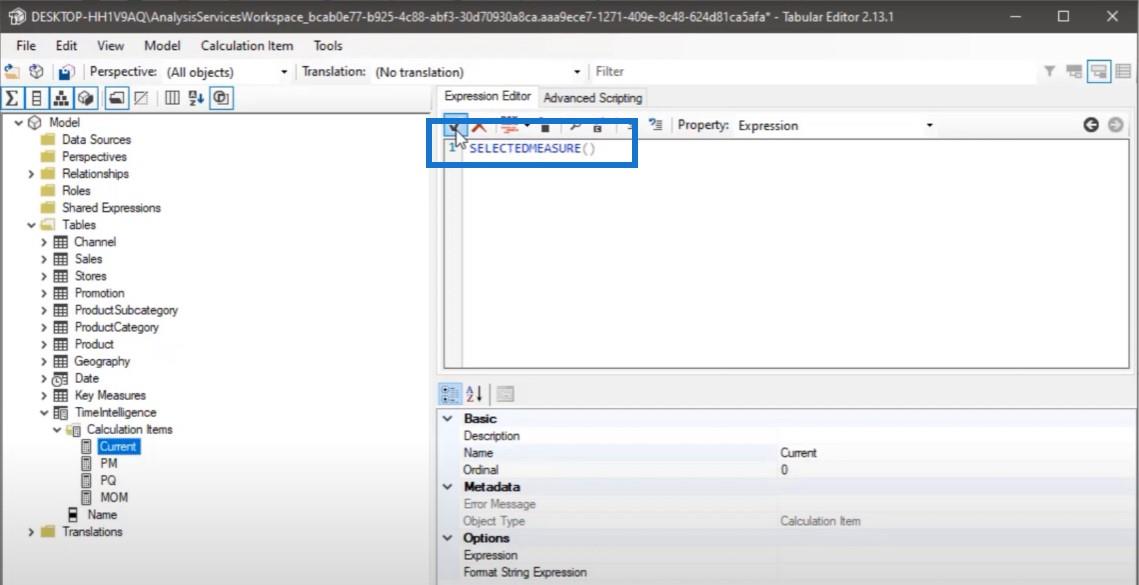Screen dimensions: 1139x585
Task: Click the black square stop icon
Action: (546, 127)
